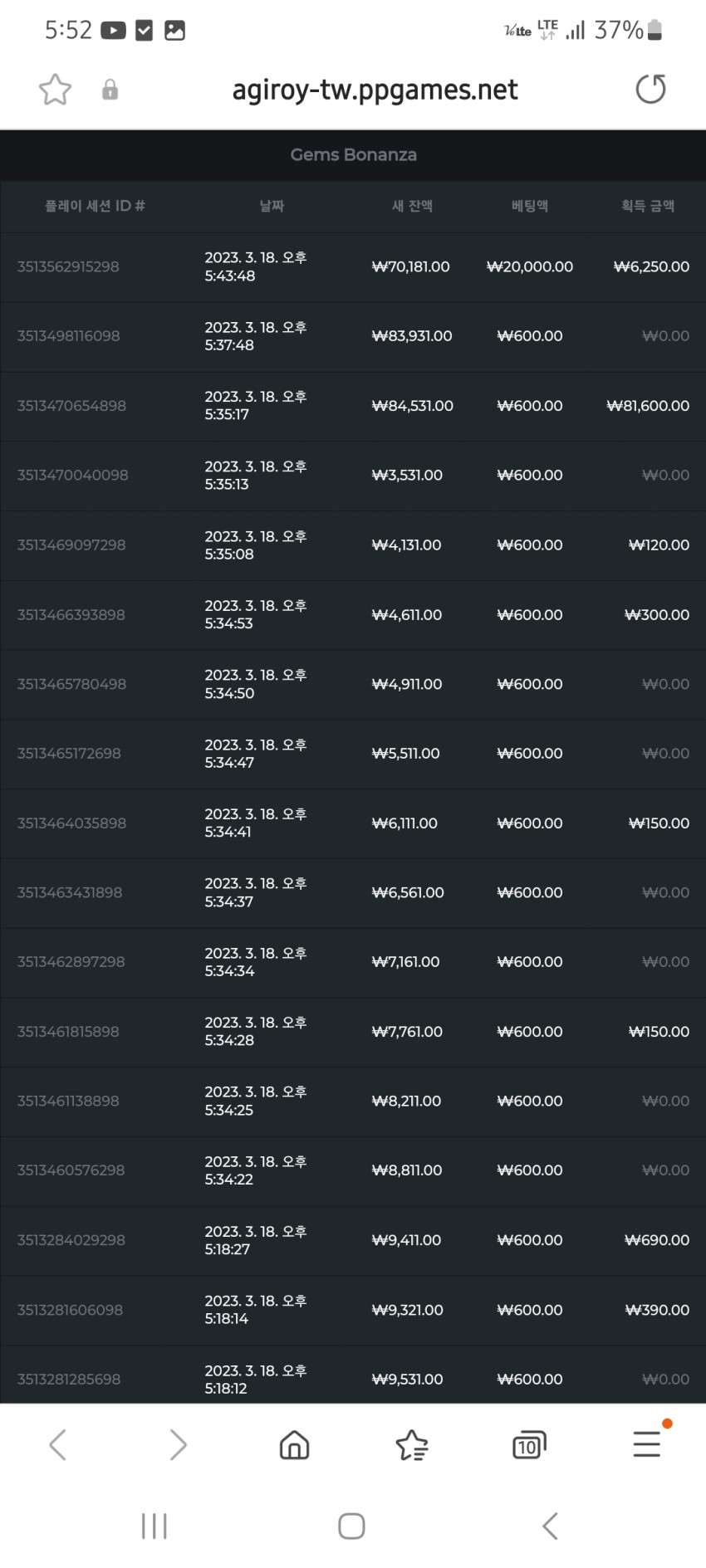Screen dimensions: 706x1568
Task: Reload the page with refresh icon
Action: pyautogui.click(x=650, y=89)
